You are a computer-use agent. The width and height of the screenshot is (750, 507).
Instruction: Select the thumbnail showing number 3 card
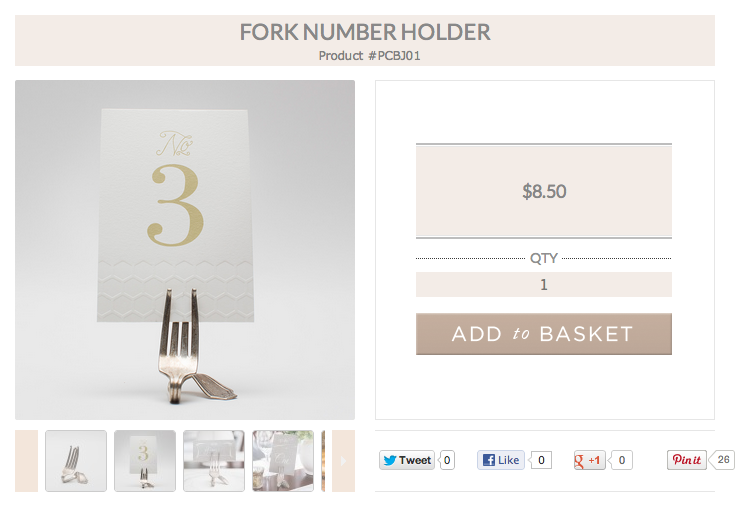145,461
